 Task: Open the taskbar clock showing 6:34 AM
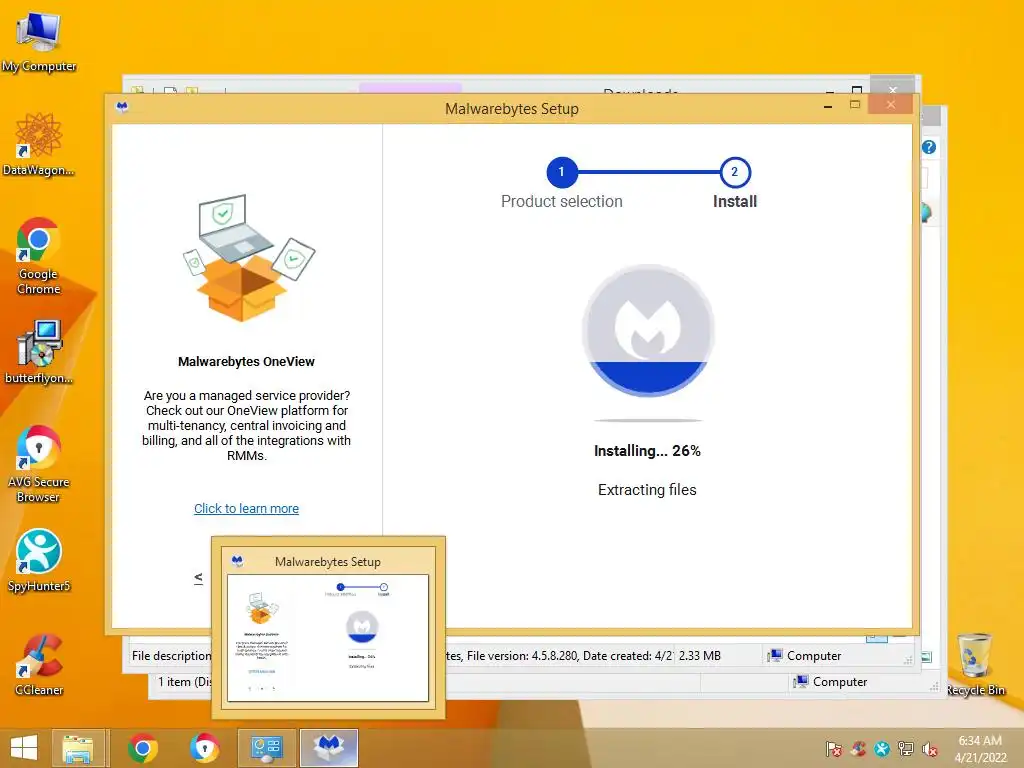click(x=980, y=748)
